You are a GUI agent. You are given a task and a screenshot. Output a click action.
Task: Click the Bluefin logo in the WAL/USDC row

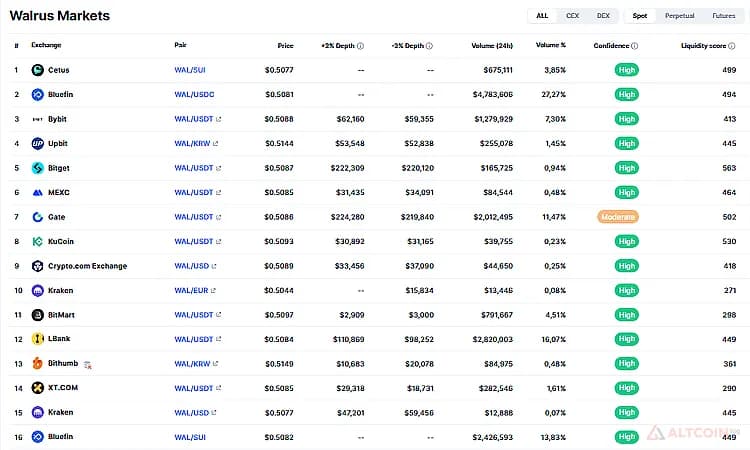(x=37, y=94)
